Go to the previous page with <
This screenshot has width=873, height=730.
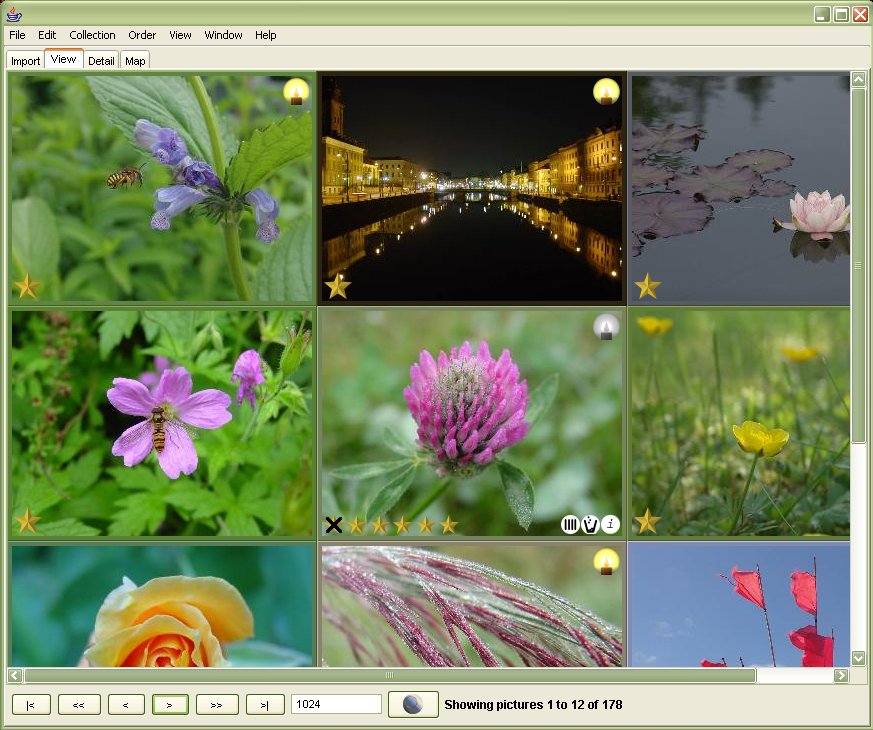coord(126,705)
